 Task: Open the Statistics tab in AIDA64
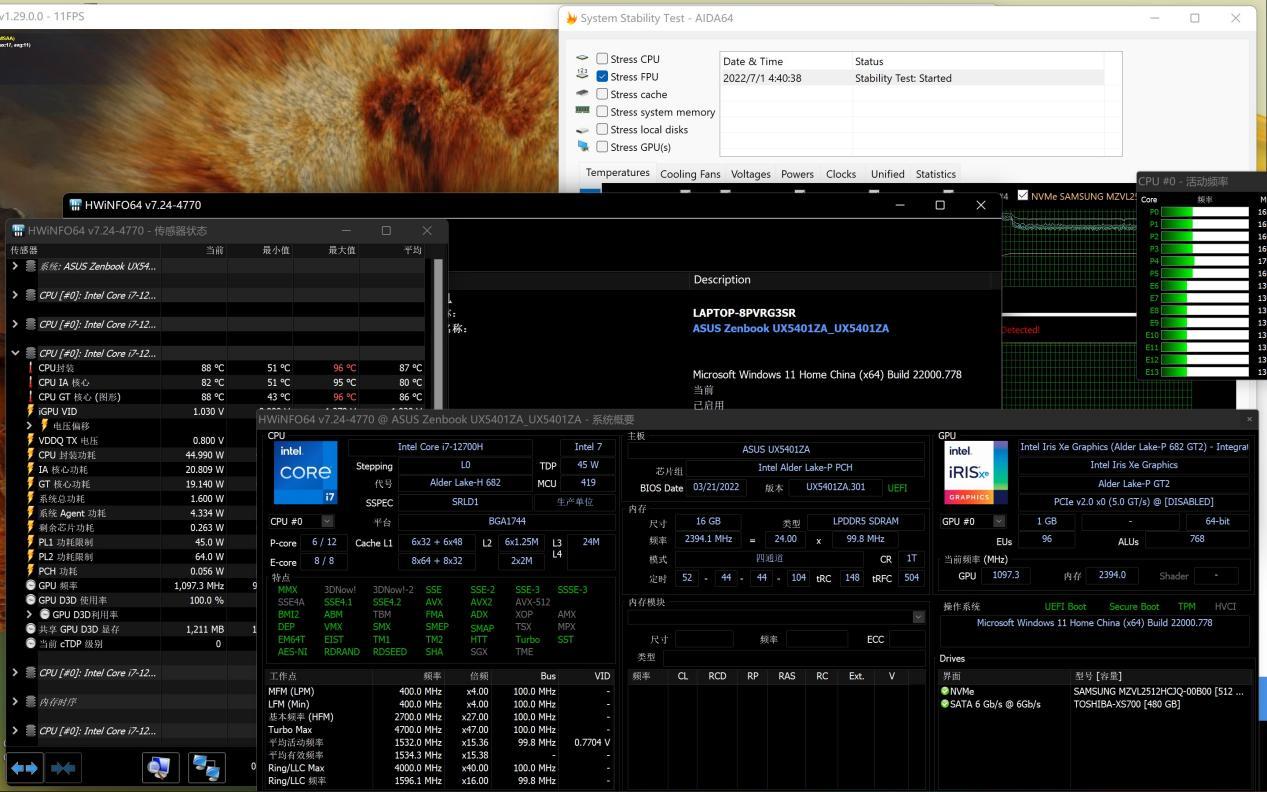pos(935,174)
